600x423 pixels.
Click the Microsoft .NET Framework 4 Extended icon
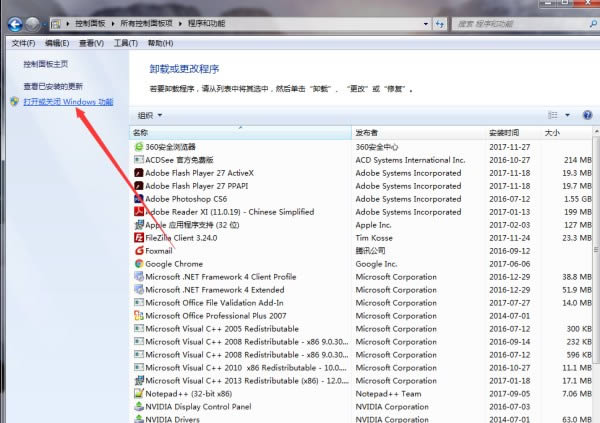click(x=139, y=290)
